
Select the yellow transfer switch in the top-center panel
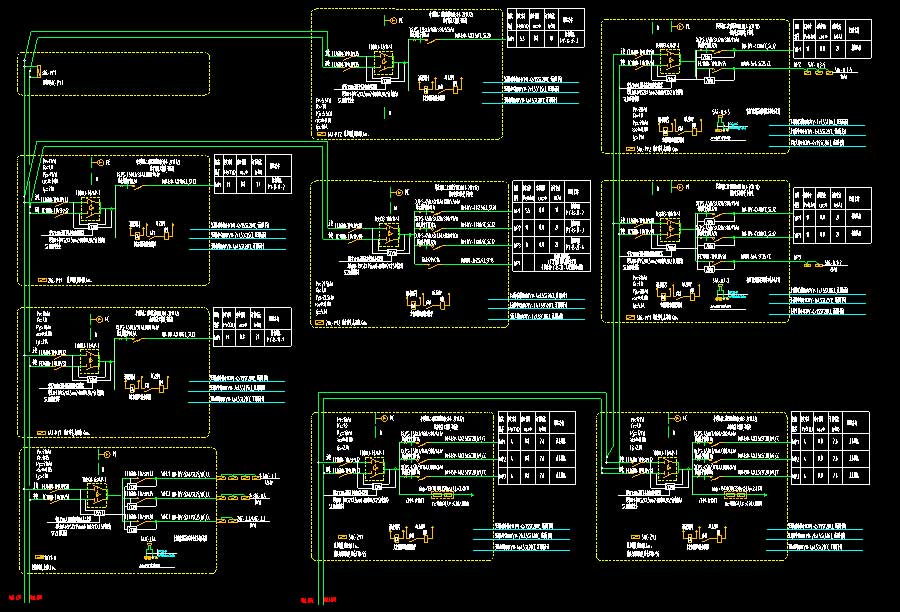(384, 62)
